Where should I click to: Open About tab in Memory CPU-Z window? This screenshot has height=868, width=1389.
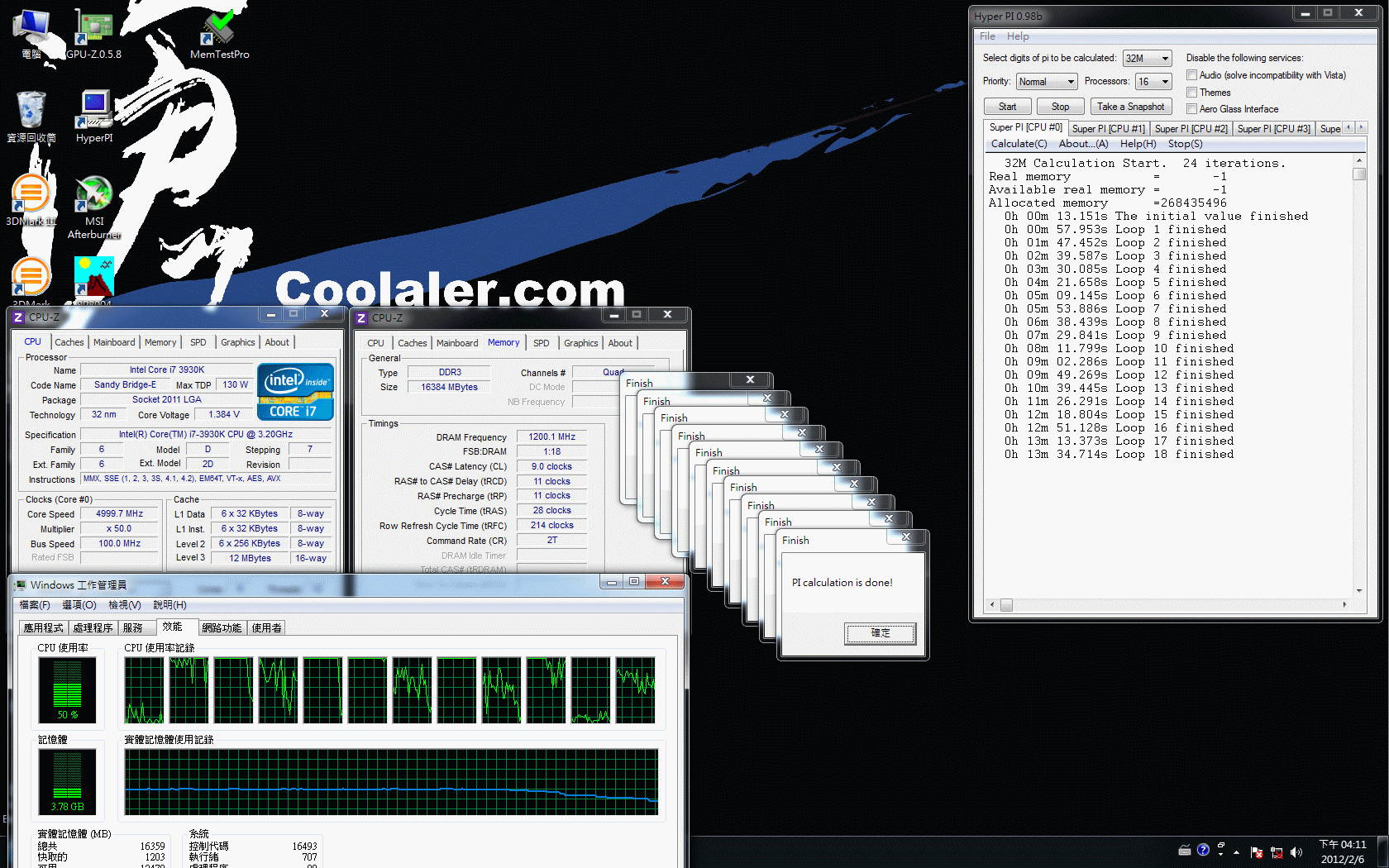[620, 343]
